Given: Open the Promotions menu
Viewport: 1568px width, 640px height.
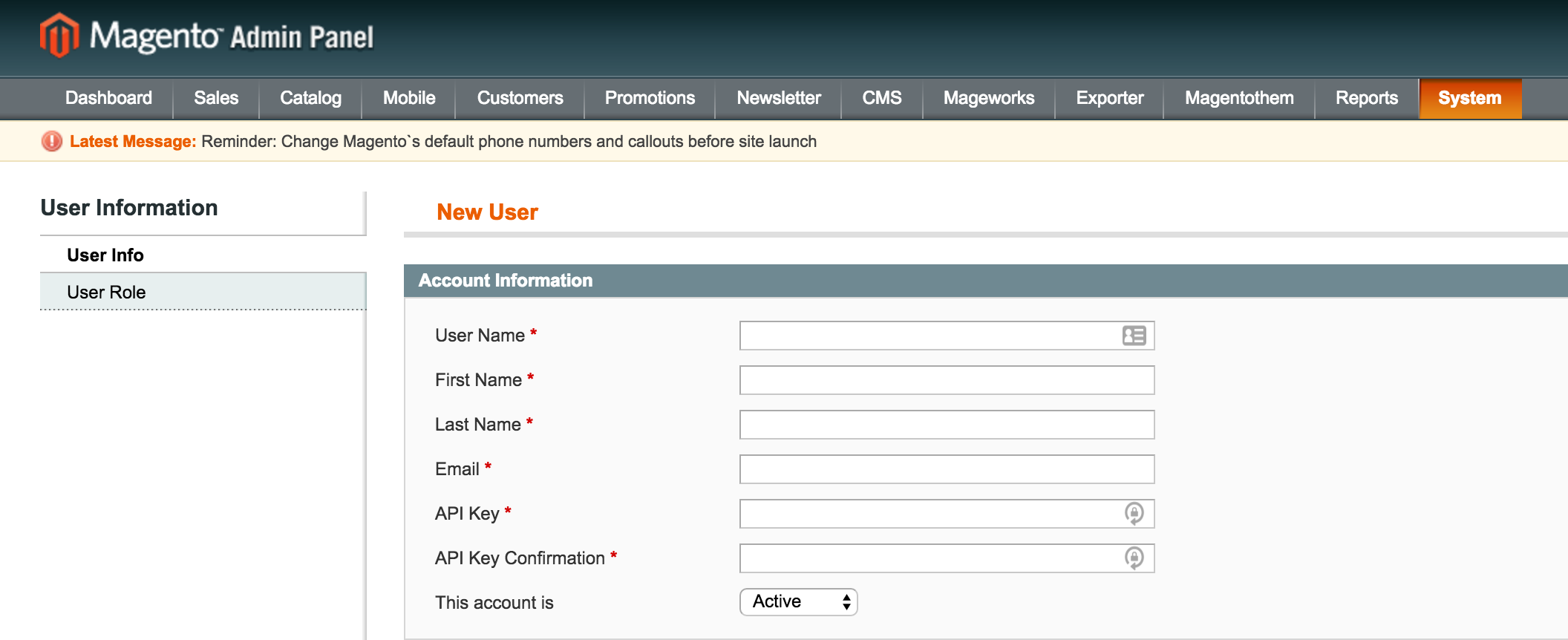Looking at the screenshot, I should (650, 98).
